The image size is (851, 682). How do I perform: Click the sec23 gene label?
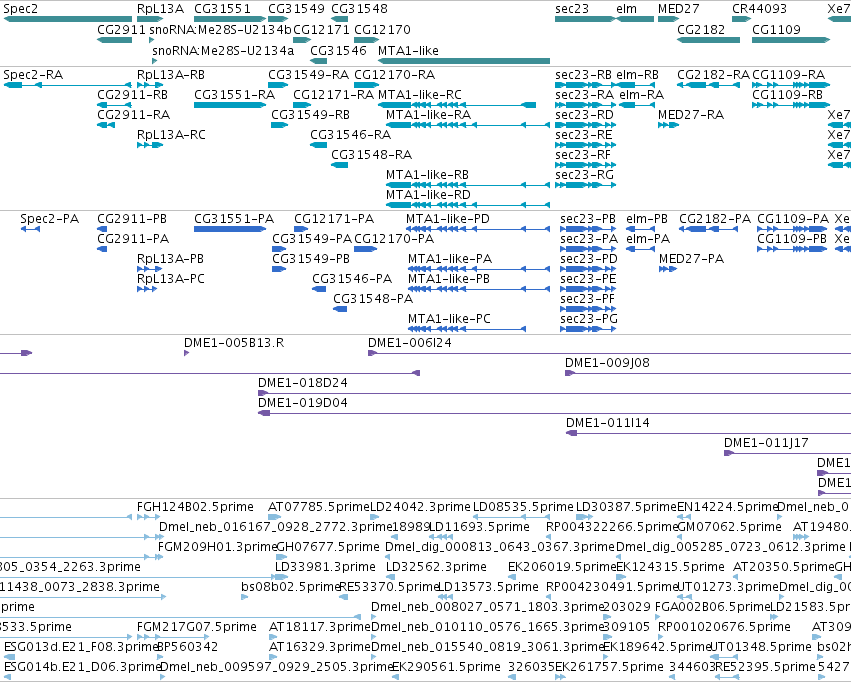(x=571, y=9)
